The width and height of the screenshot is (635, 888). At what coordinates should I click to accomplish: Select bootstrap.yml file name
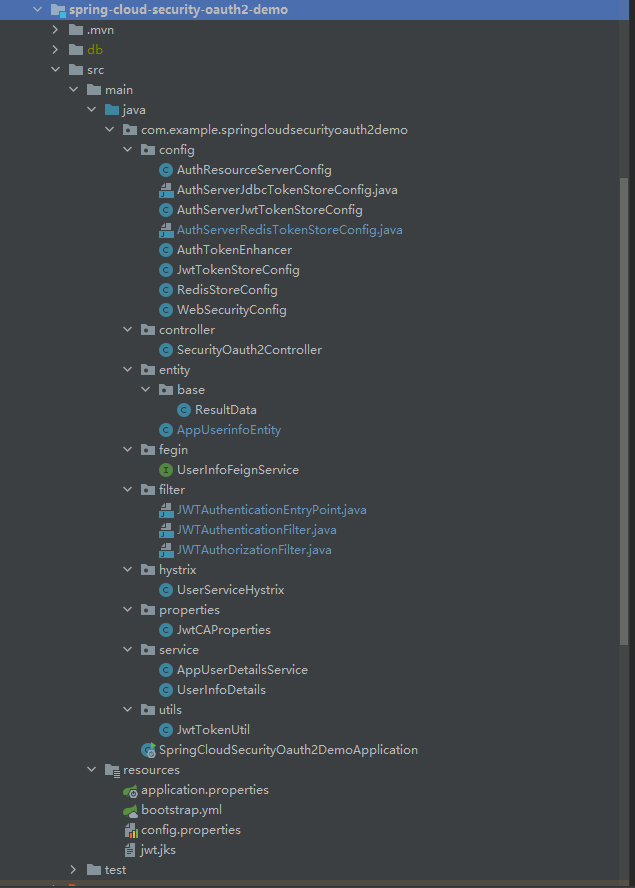pyautogui.click(x=181, y=810)
